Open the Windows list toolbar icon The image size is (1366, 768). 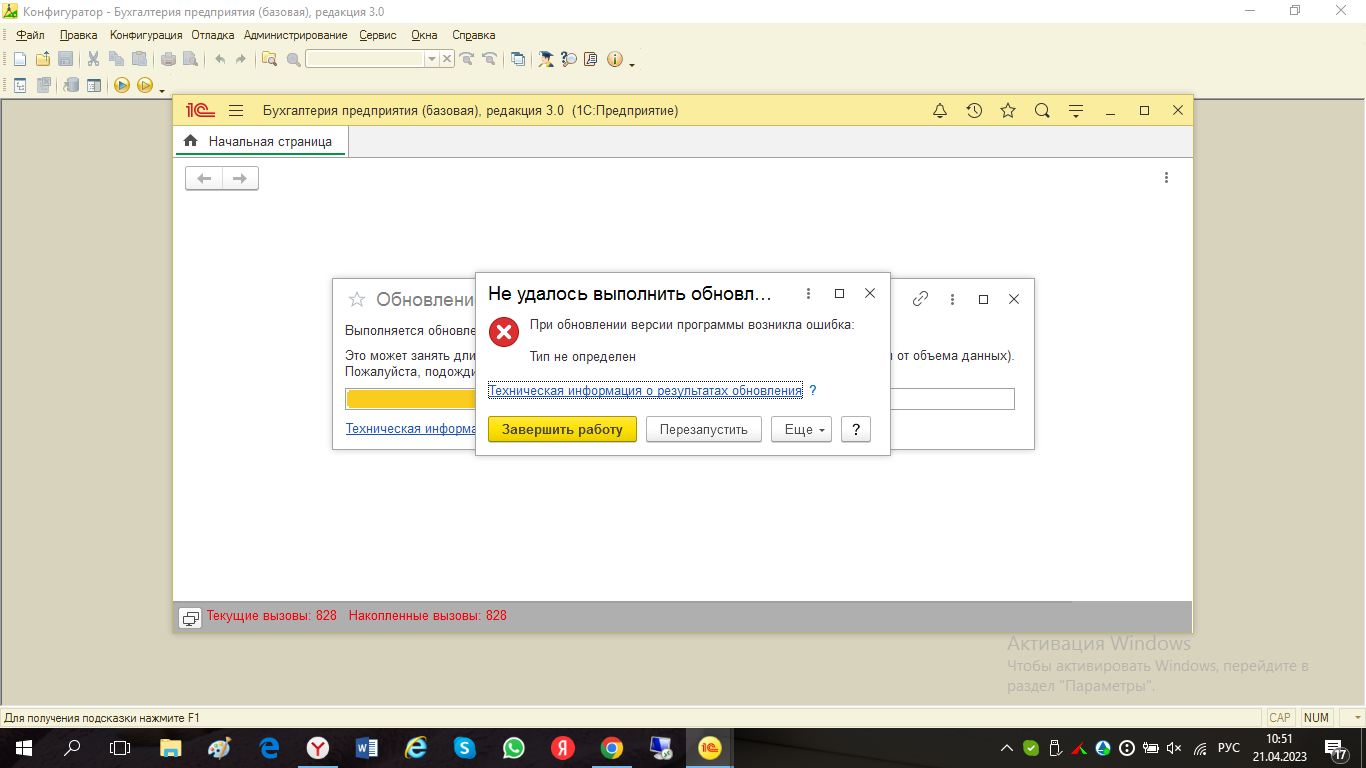click(517, 59)
